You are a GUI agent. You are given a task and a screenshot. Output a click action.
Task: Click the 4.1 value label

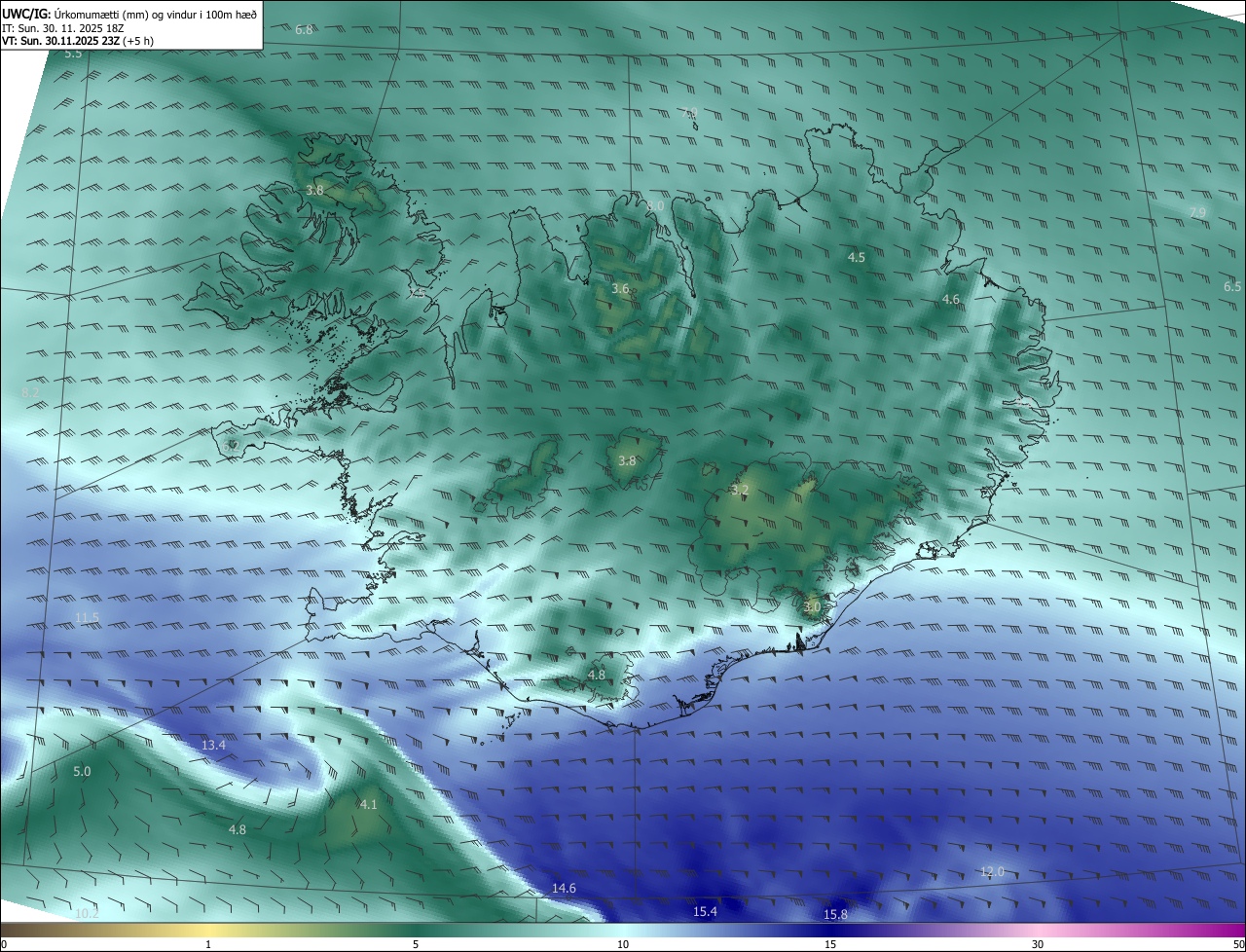[368, 805]
